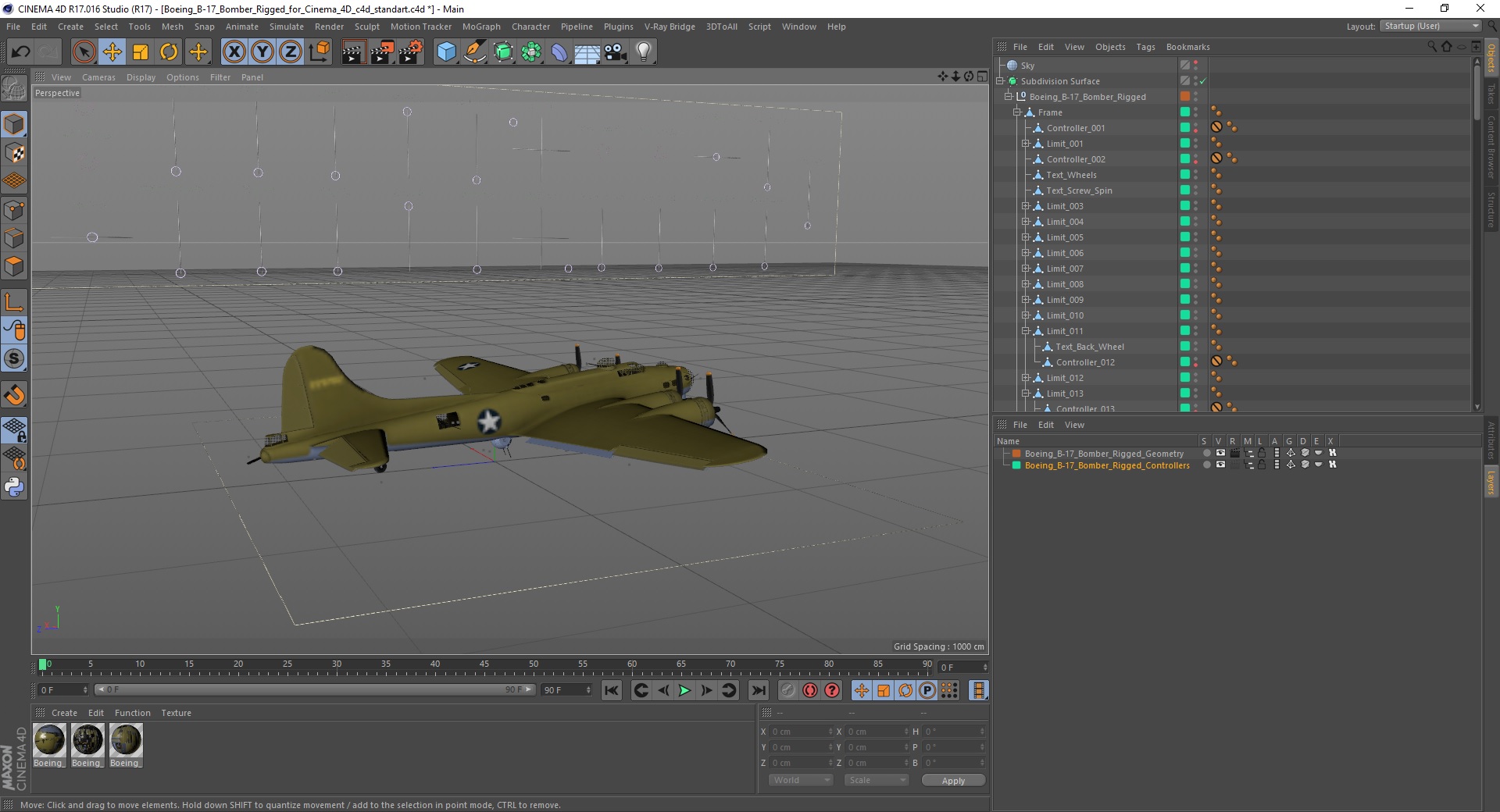Switch to Model mode in left palette
The image size is (1500, 812).
[14, 125]
